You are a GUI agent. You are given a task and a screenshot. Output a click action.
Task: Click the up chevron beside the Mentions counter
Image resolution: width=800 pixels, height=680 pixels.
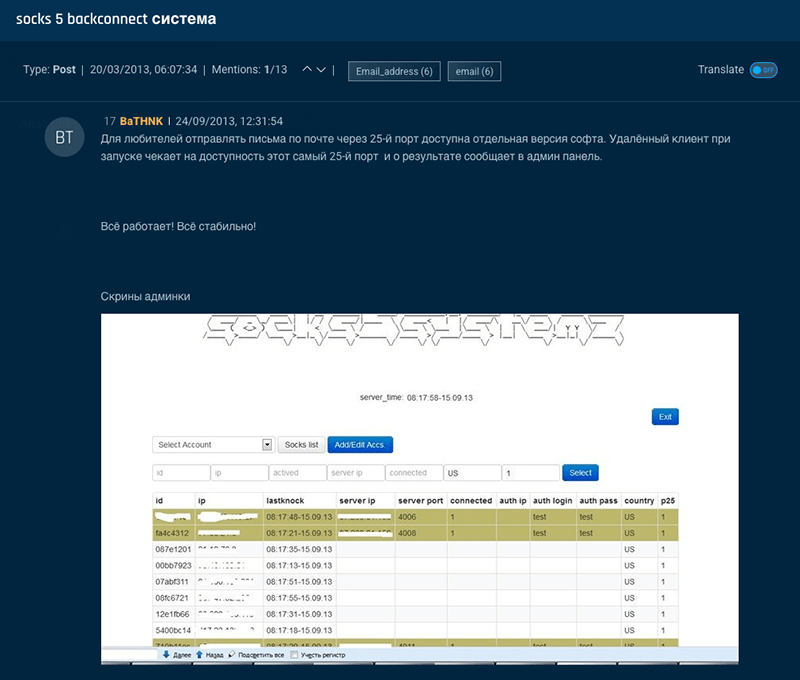click(306, 70)
